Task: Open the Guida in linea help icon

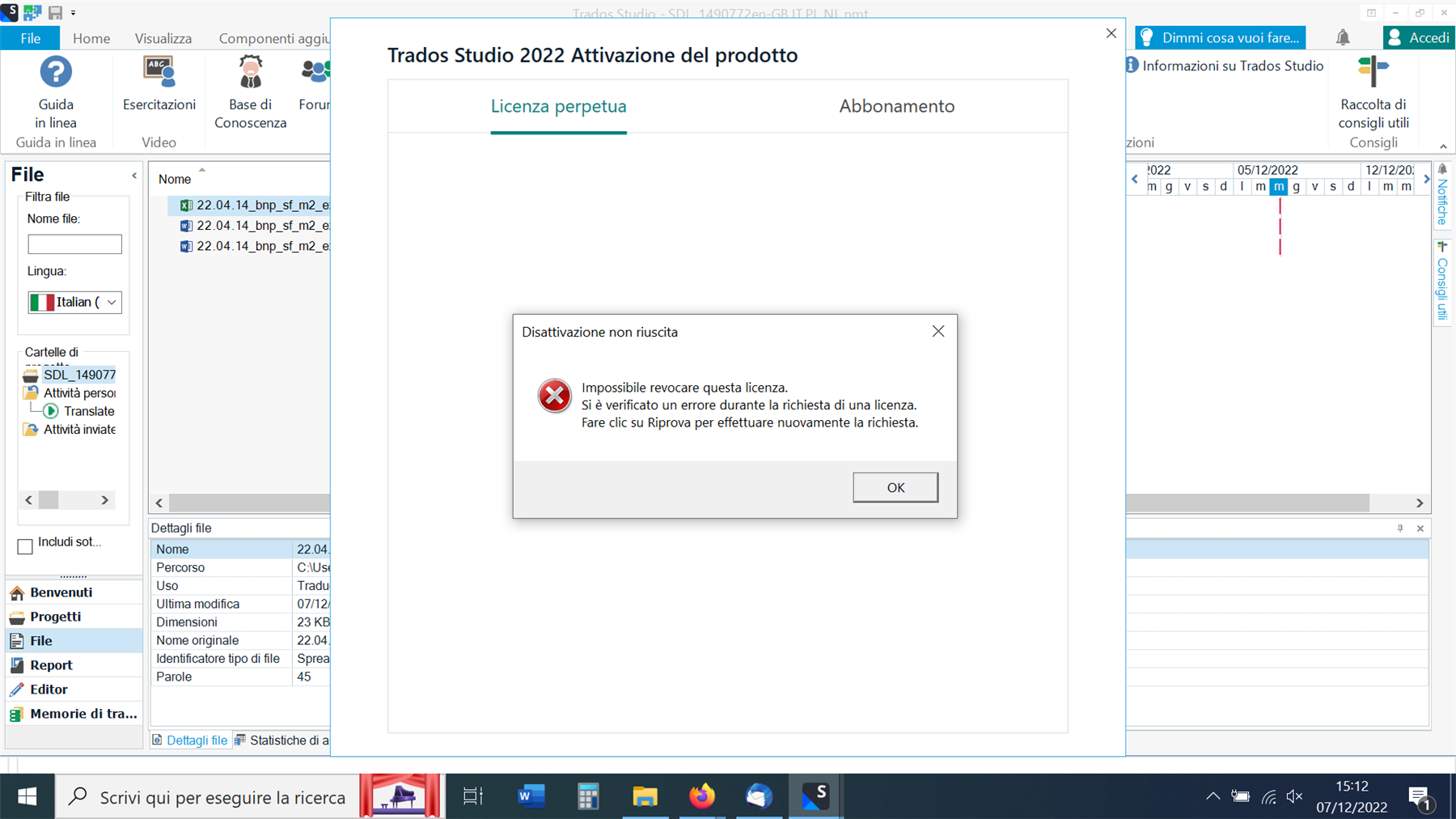Action: [55, 73]
